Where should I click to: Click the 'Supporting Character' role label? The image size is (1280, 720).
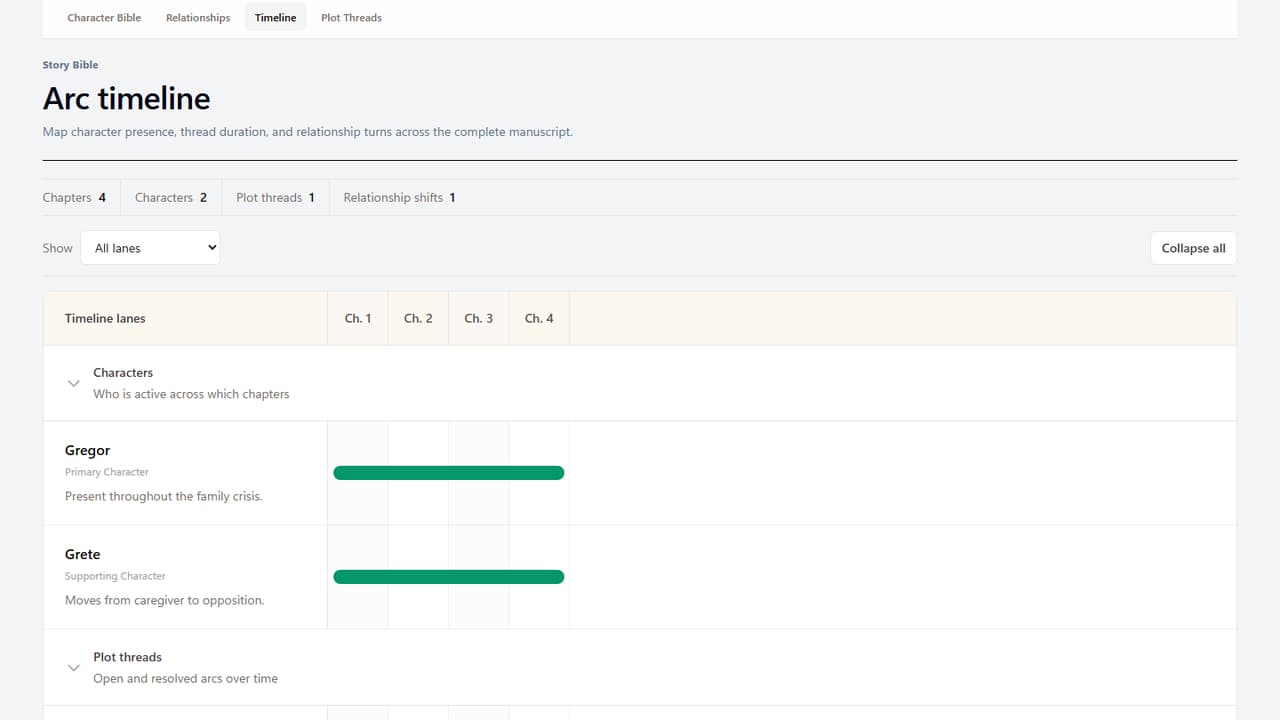[115, 576]
